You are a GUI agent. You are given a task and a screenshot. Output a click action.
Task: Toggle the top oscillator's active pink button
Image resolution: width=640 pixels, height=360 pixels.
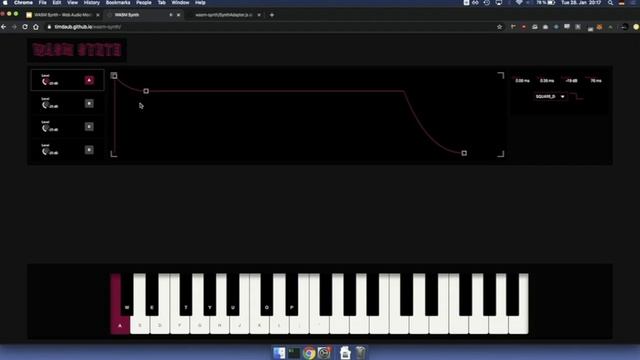pyautogui.click(x=89, y=80)
